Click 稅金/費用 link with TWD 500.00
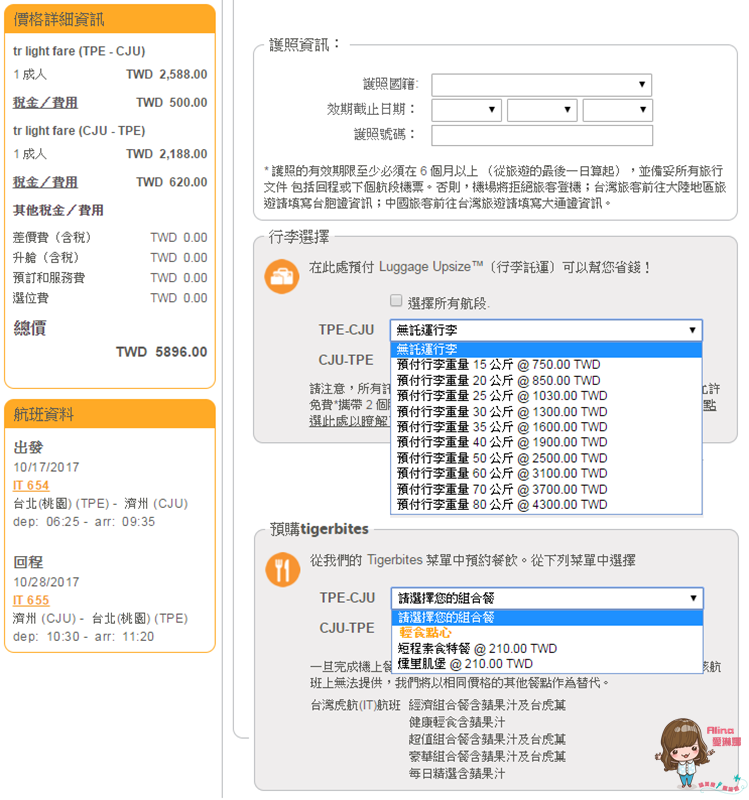The image size is (749, 800). [45, 103]
